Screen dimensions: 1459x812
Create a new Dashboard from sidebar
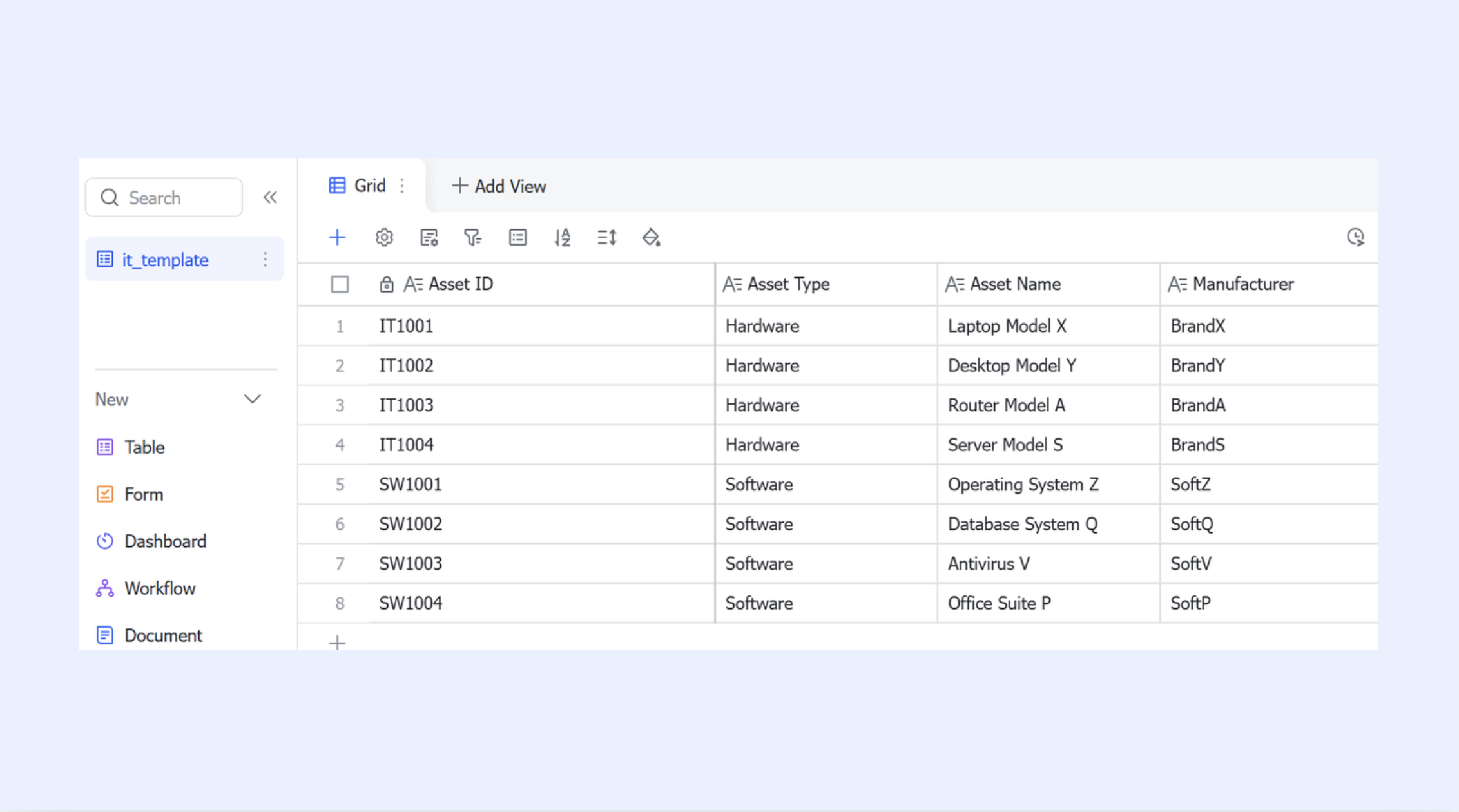[x=151, y=541]
